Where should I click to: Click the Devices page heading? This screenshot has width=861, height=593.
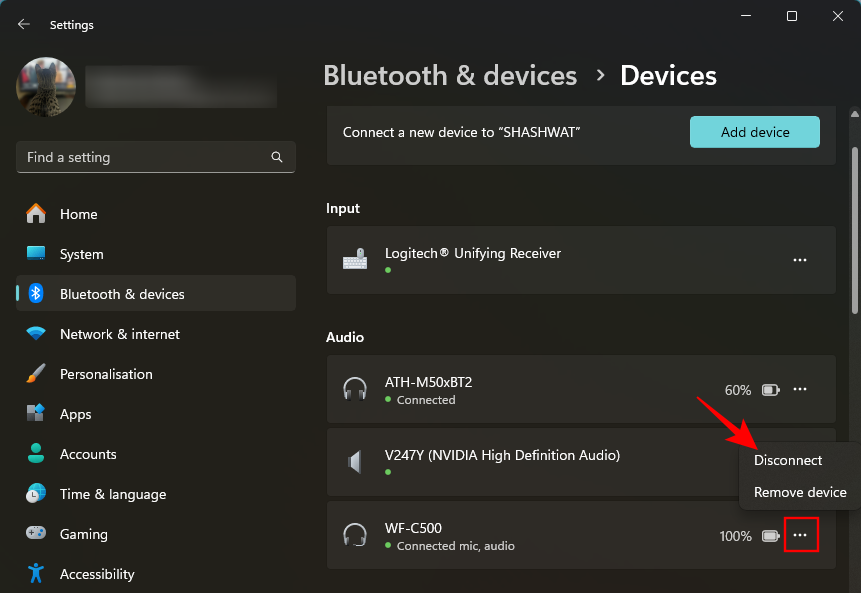tap(668, 75)
